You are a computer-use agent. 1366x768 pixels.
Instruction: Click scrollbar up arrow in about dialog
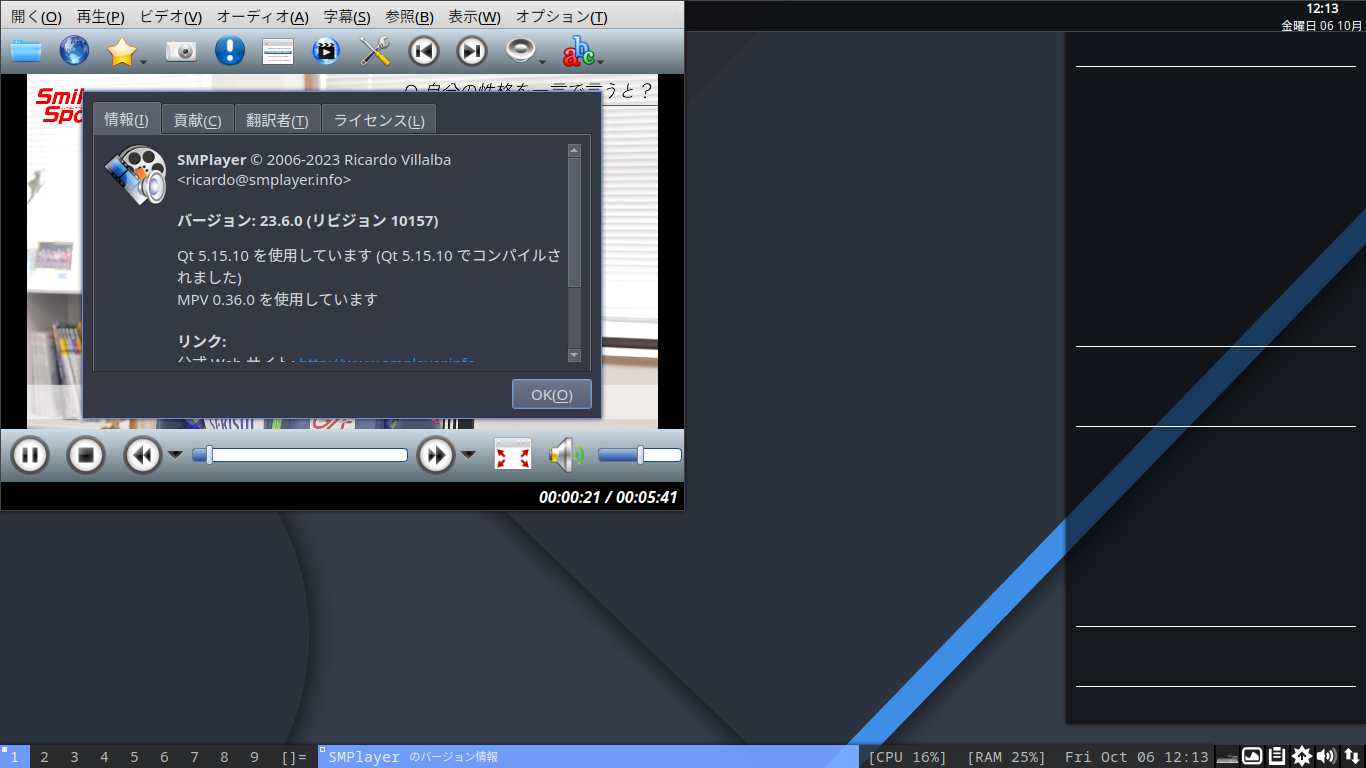(574, 151)
